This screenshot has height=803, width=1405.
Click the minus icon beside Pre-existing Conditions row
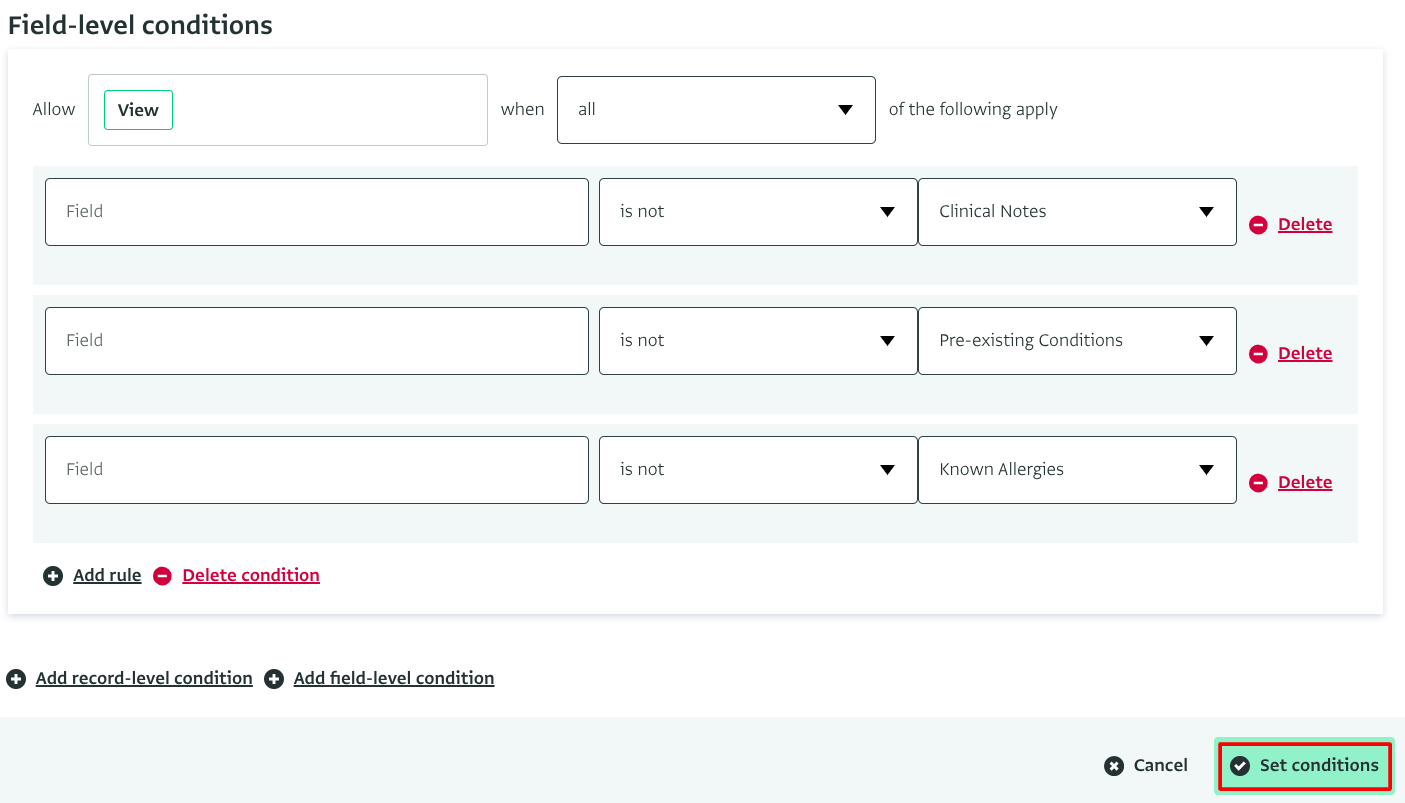[1258, 354]
